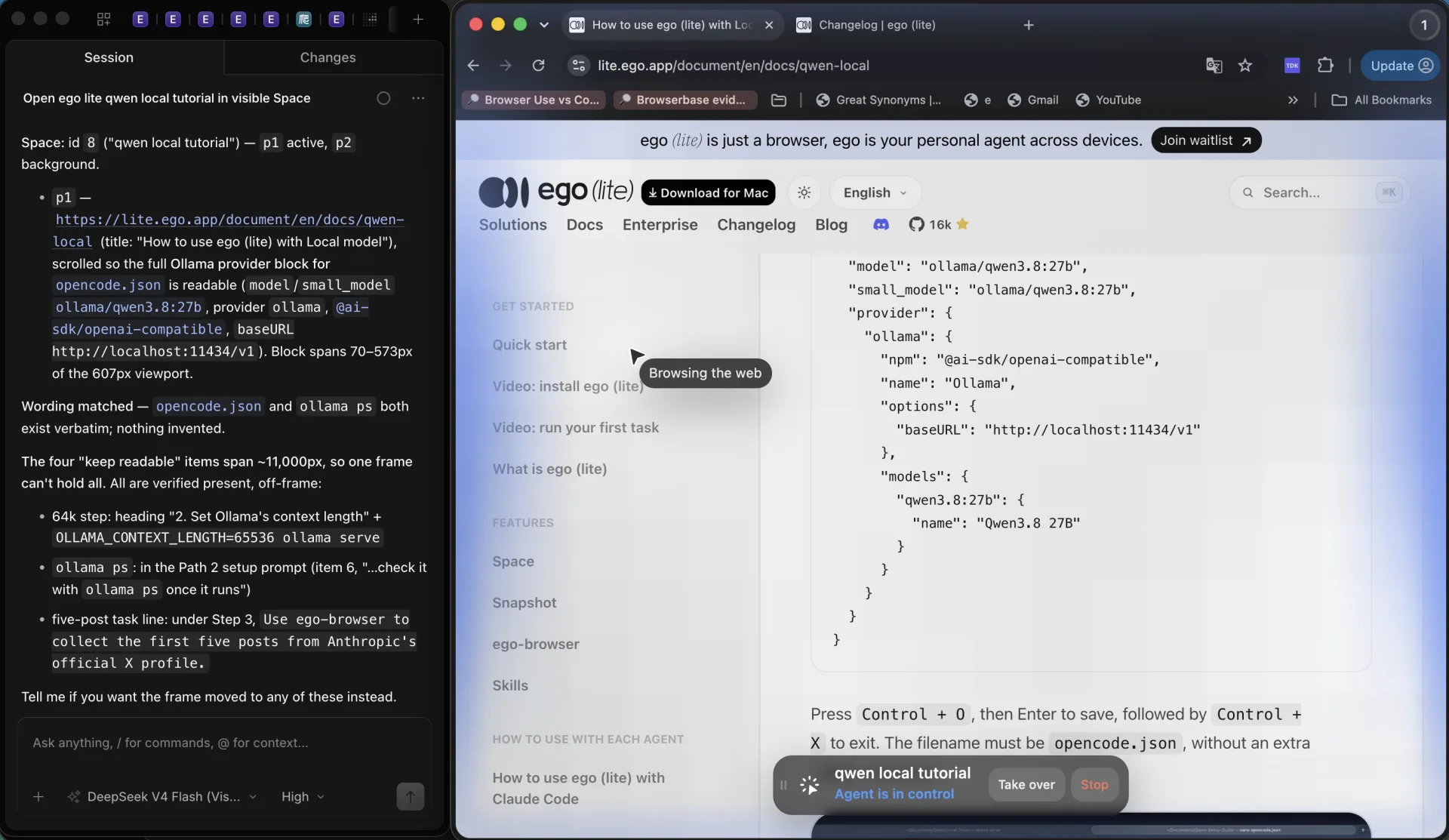This screenshot has height=840, width=1449.
Task: Open Browser Use vs Co... bookmark
Action: 534,100
